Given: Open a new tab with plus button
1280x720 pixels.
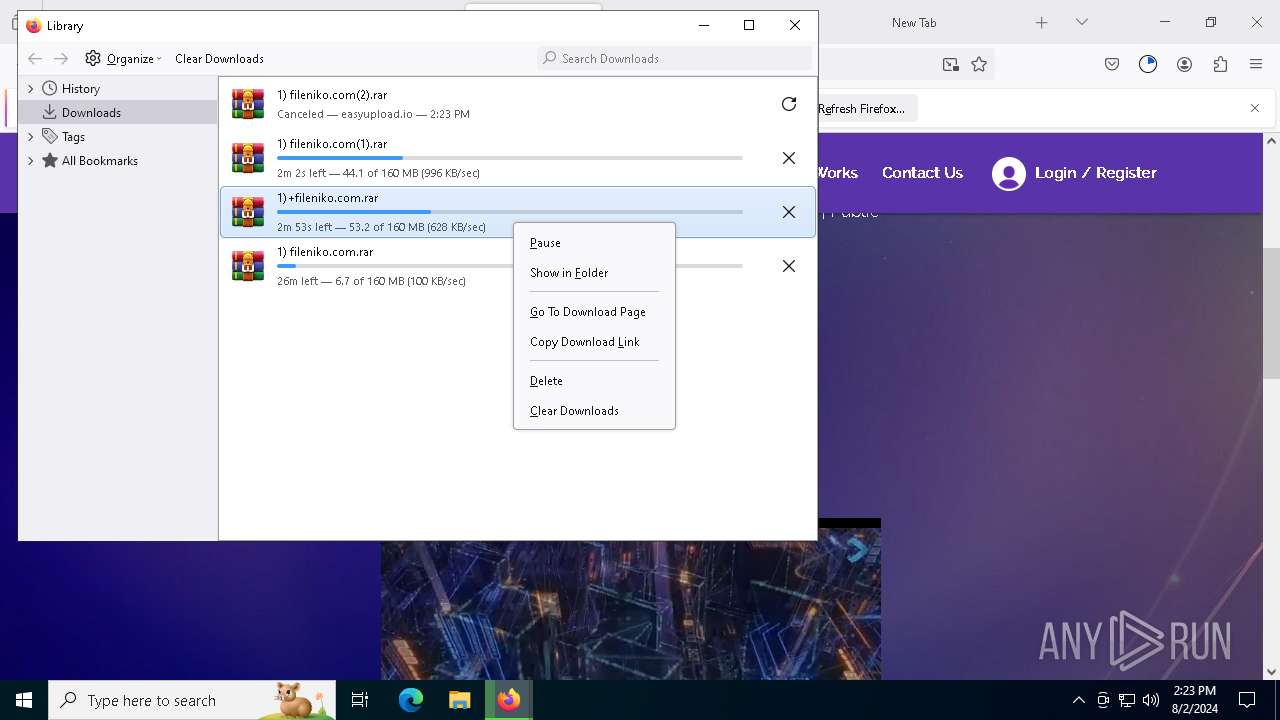Looking at the screenshot, I should [x=1041, y=22].
